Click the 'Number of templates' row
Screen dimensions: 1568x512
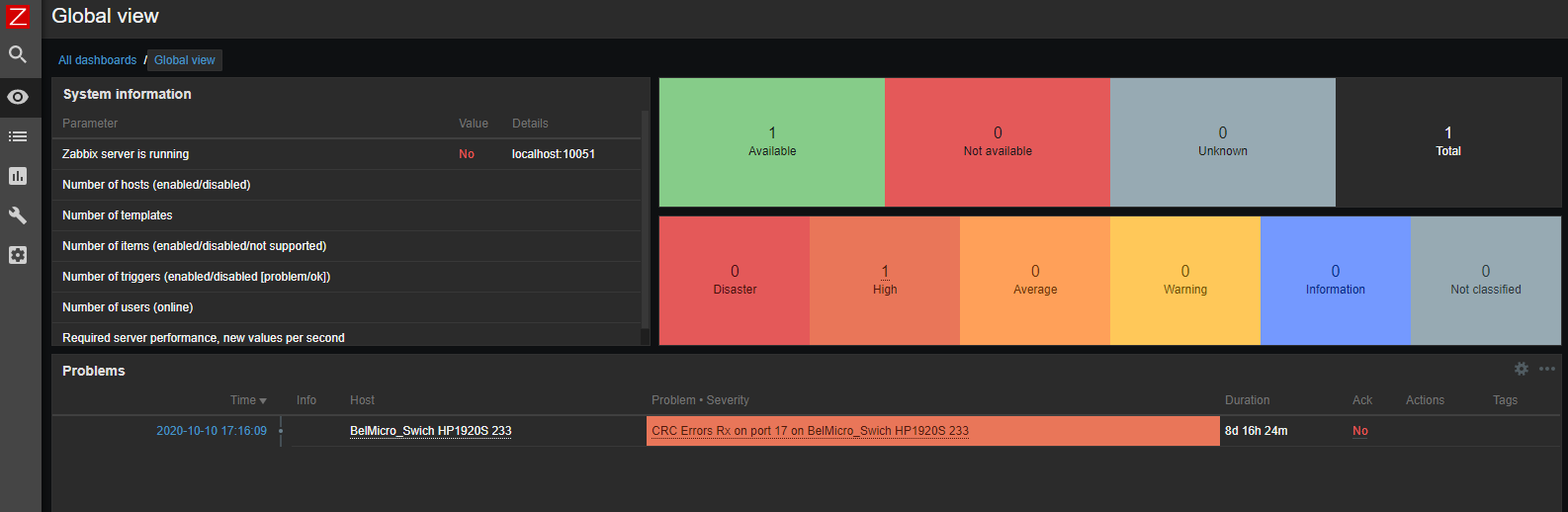tap(347, 215)
